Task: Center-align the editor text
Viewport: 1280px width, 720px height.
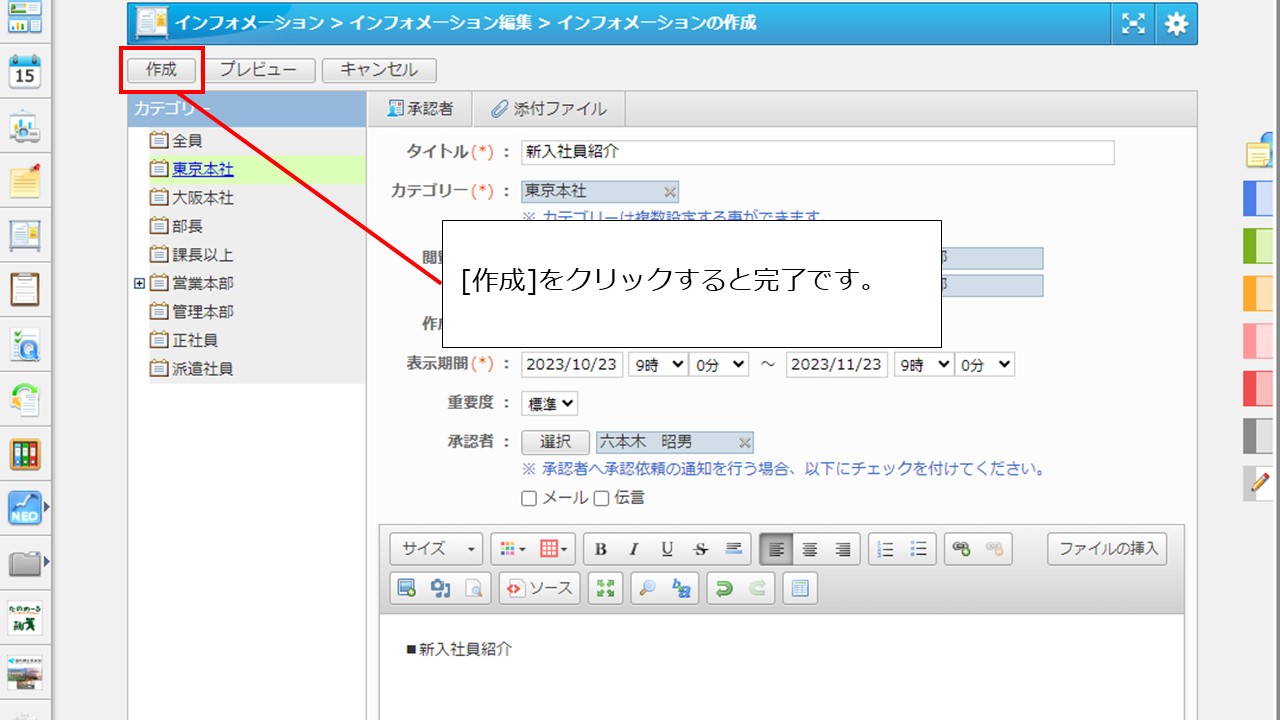Action: tap(810, 549)
